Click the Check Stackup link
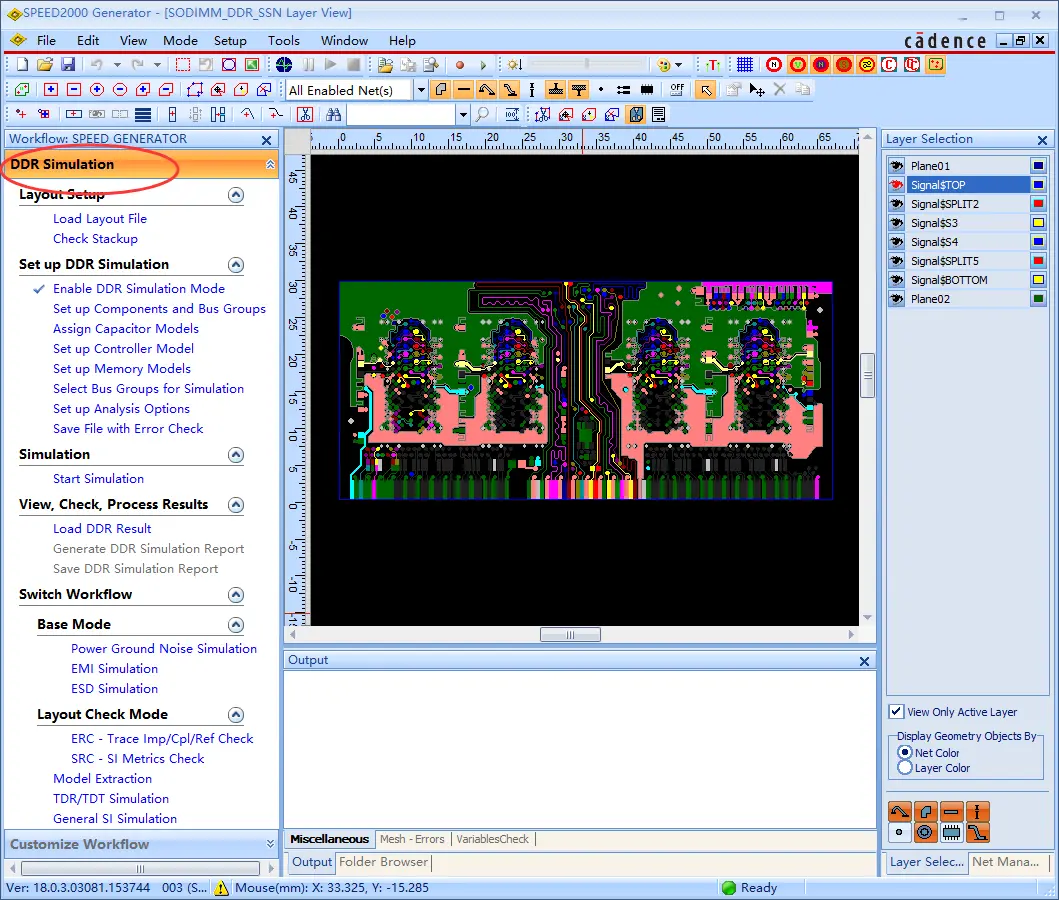1059x900 pixels. coord(95,238)
